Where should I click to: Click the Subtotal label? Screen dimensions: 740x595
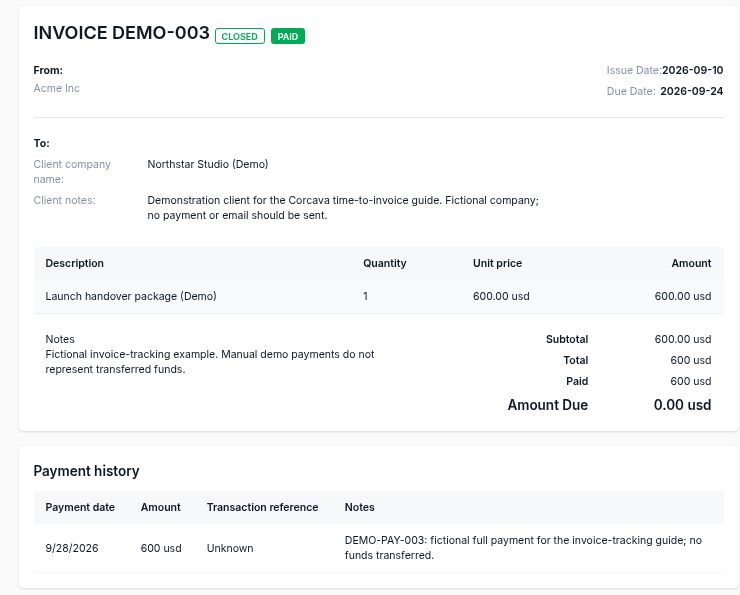pos(567,339)
